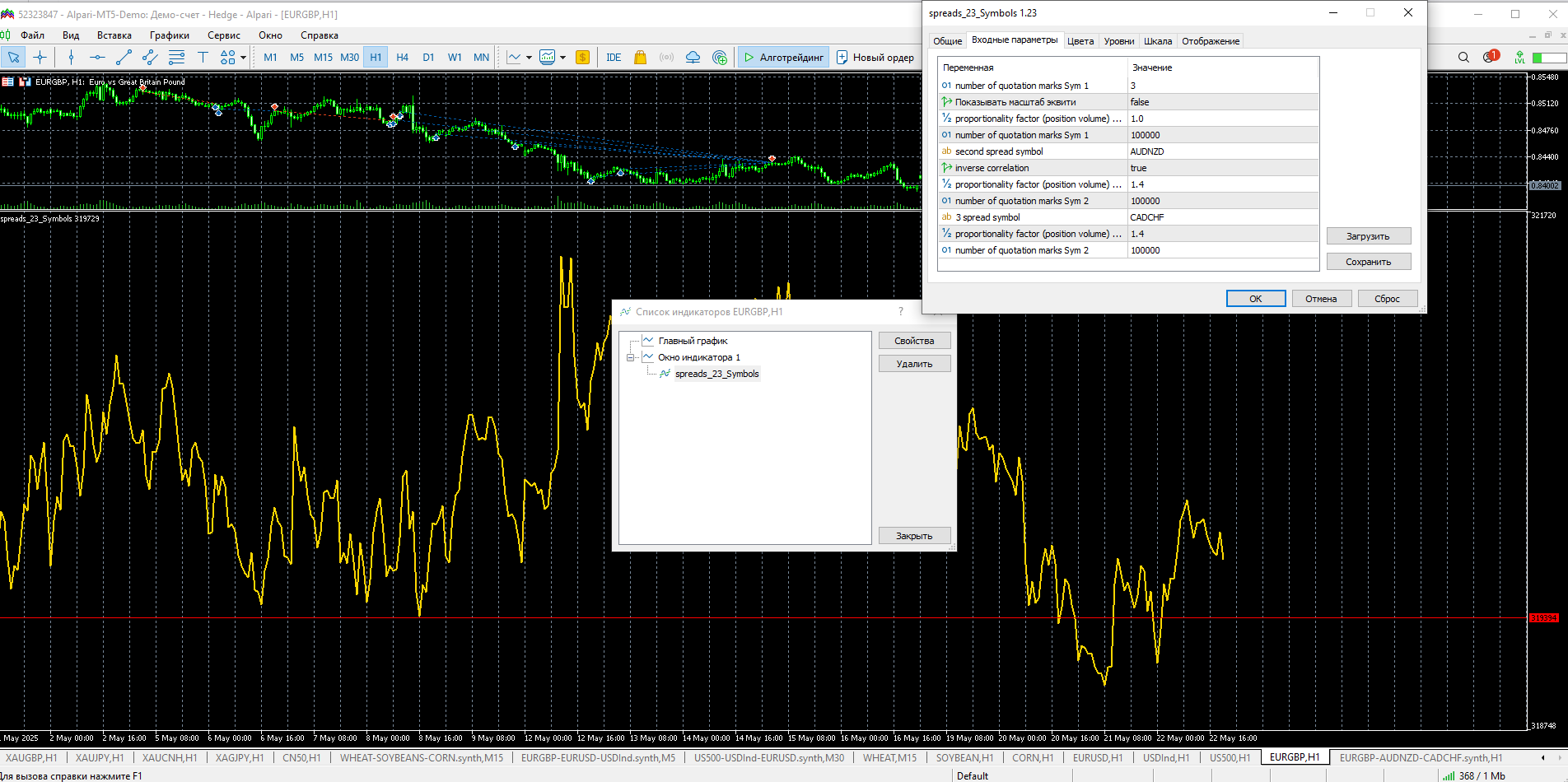This screenshot has height=782, width=1568.
Task: Toggle the Алготрейдинг button
Action: [x=783, y=57]
